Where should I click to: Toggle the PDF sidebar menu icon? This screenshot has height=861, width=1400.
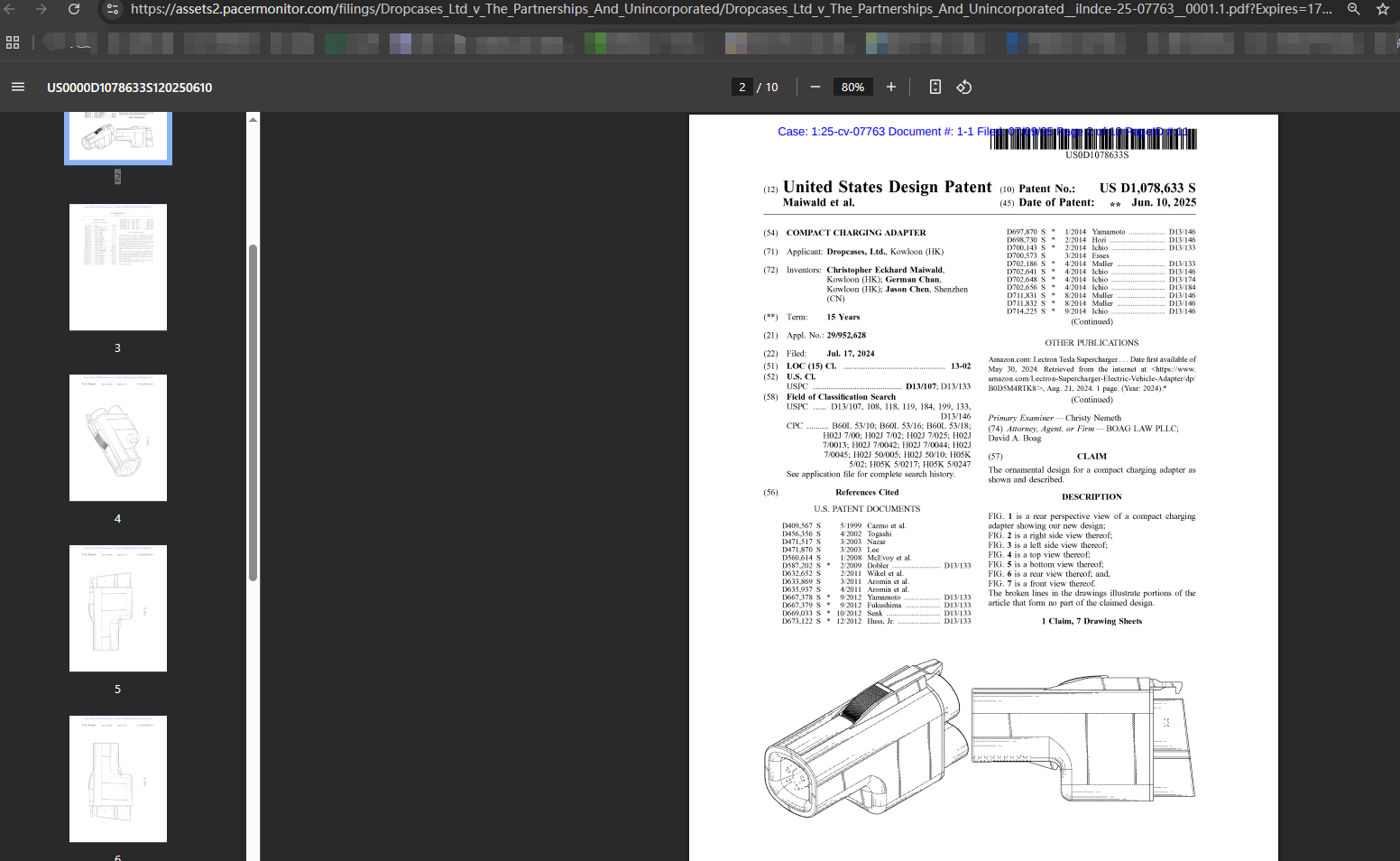18,88
